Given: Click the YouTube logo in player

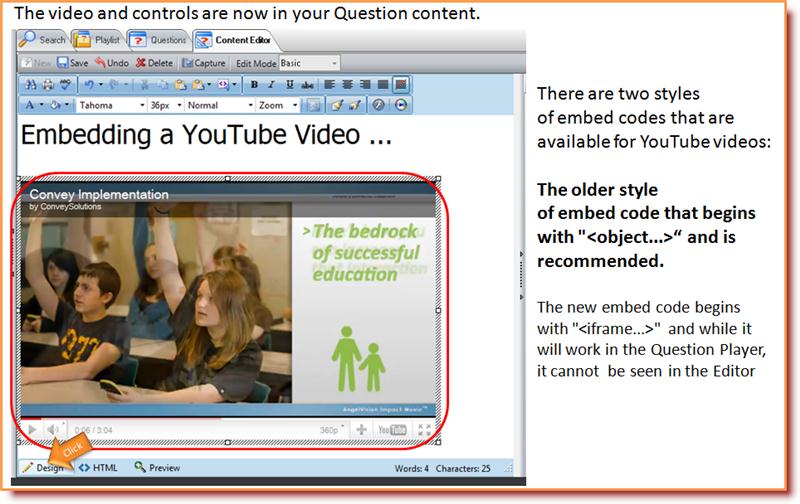Looking at the screenshot, I should point(392,430).
